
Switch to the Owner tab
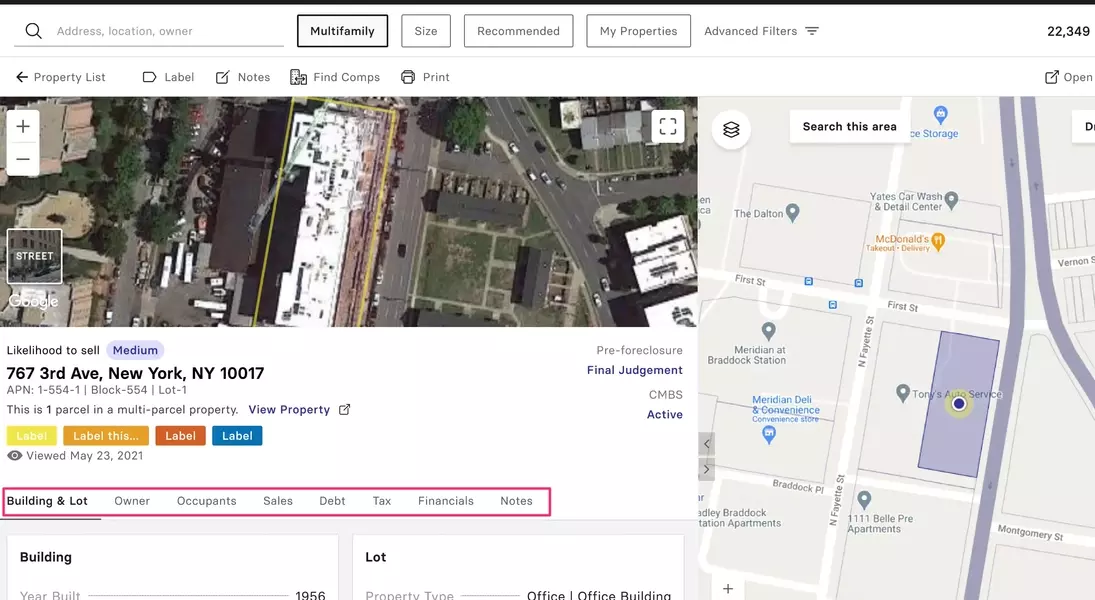(132, 501)
